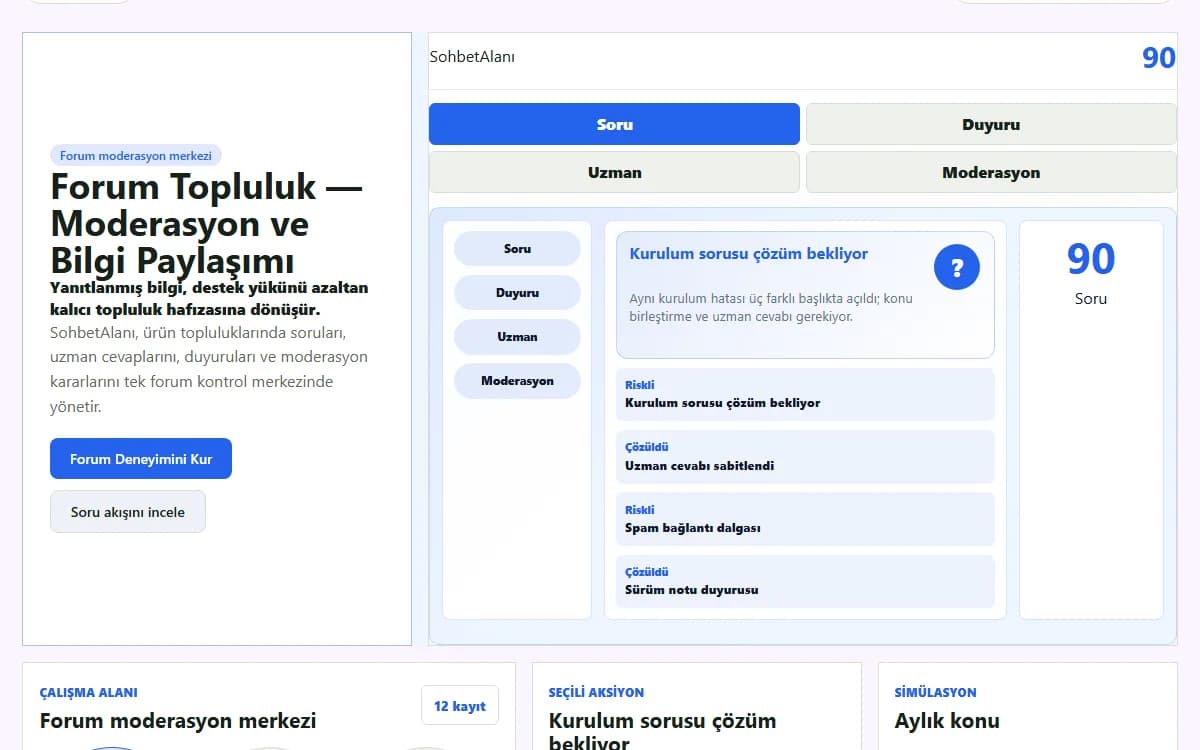Screen dimensions: 1200x750
Task: Select the Duyuru pill in the sidebar
Action: (517, 293)
